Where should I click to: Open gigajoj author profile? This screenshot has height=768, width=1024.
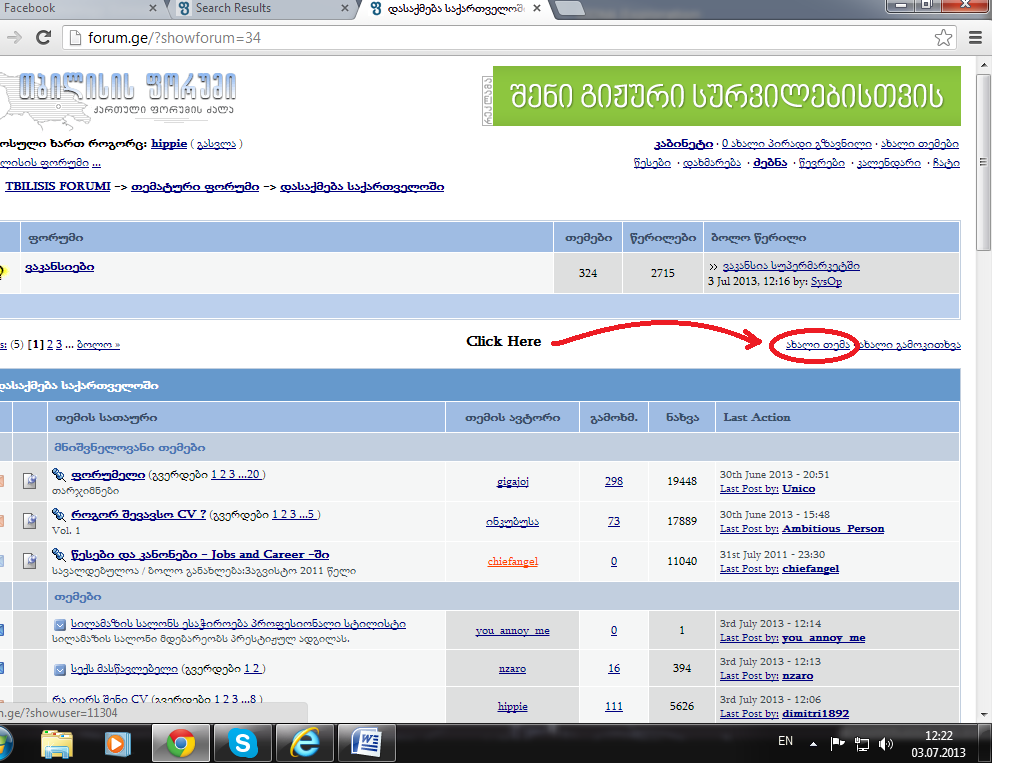pos(513,481)
